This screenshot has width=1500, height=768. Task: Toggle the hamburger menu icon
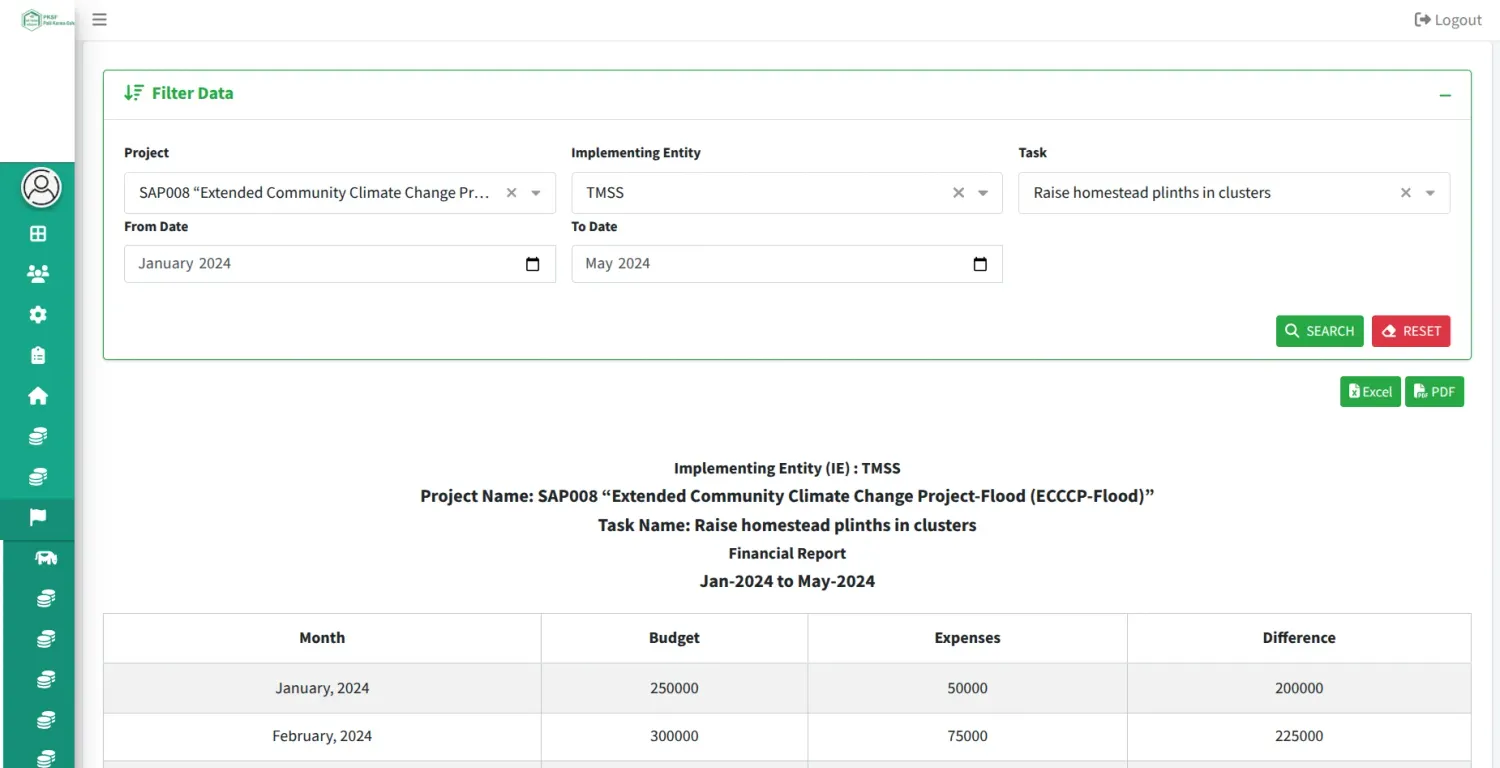click(99, 19)
